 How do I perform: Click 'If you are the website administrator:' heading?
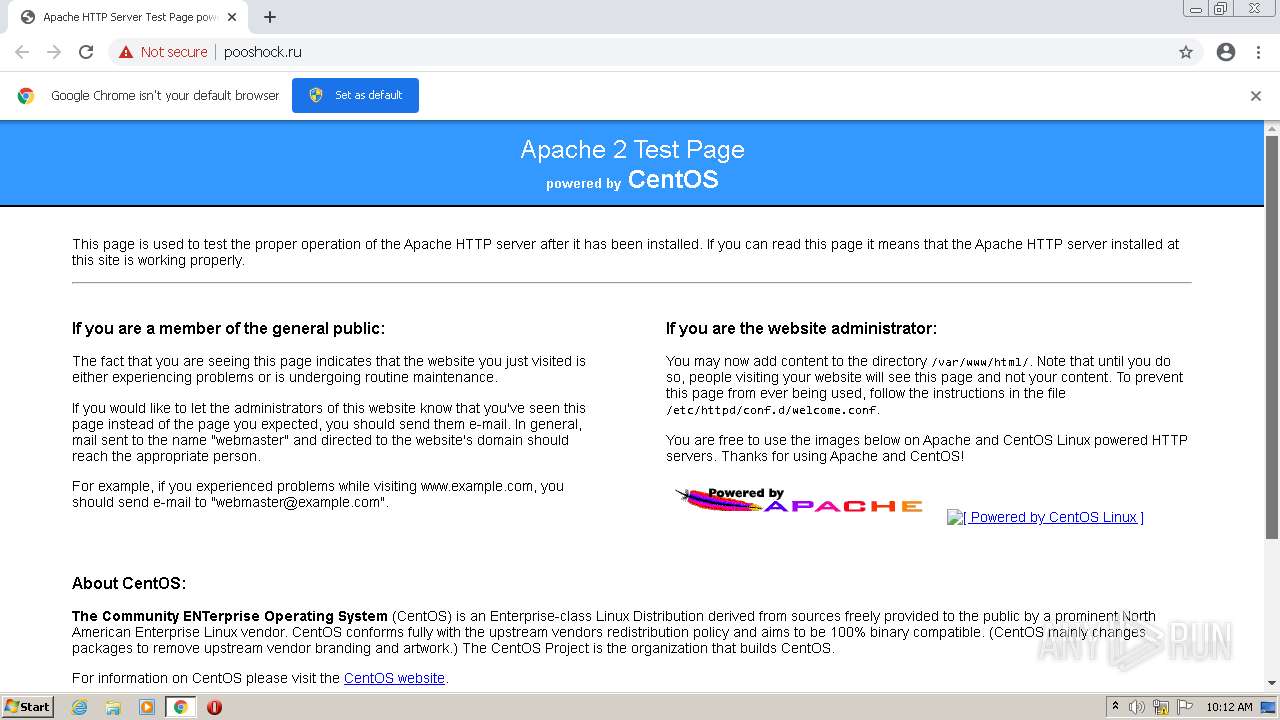click(801, 328)
